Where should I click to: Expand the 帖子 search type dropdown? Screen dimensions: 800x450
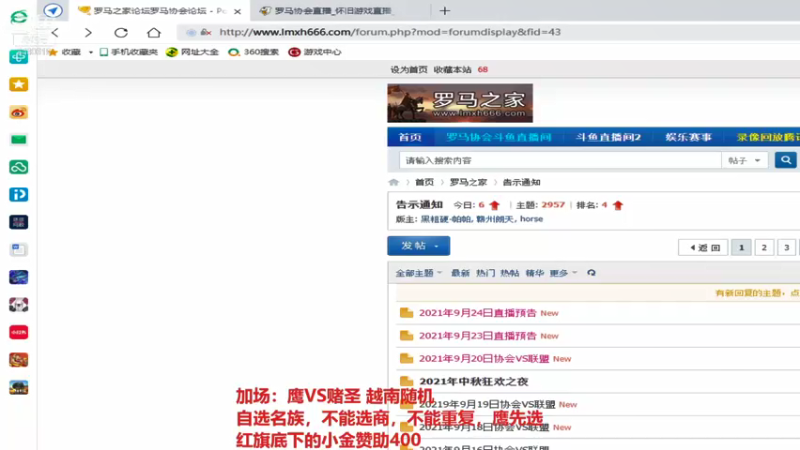(744, 160)
